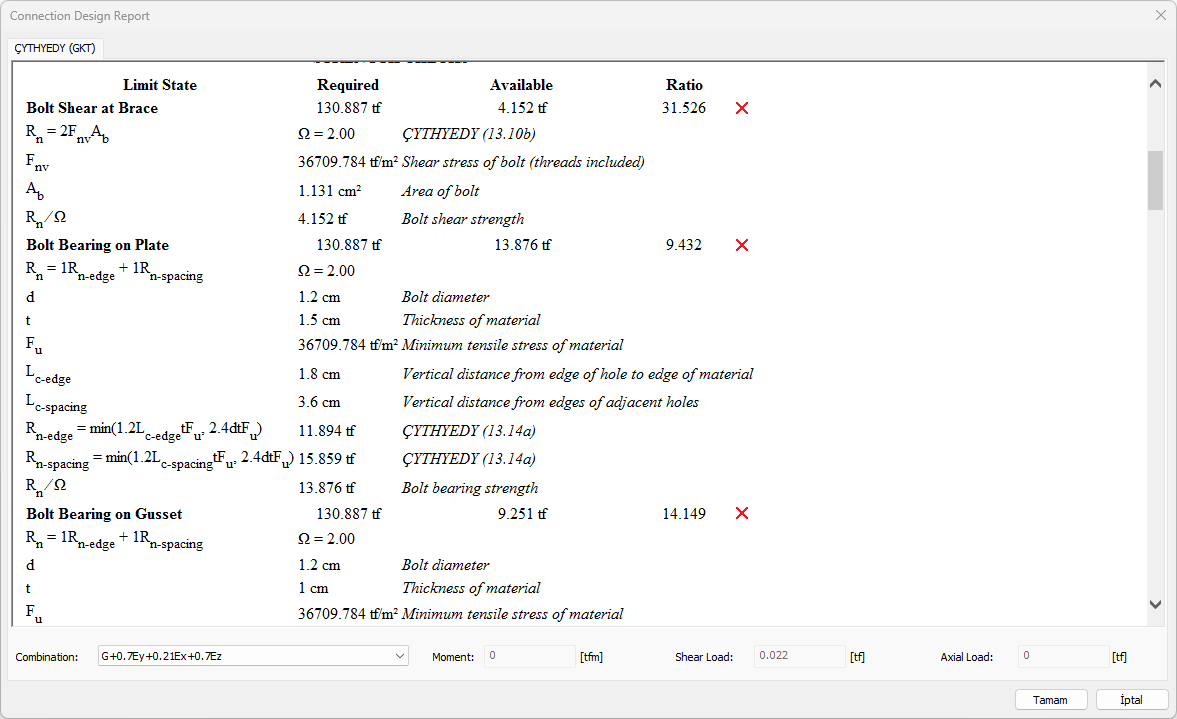Select the Bolt Bearing on Gusset heading
This screenshot has width=1177, height=719.
point(104,513)
